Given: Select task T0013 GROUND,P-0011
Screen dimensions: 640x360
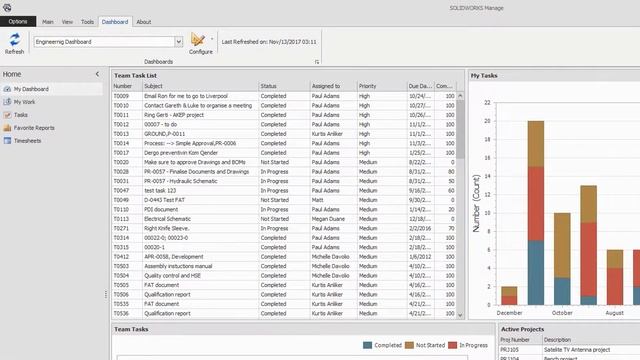Looking at the screenshot, I should (x=284, y=134).
